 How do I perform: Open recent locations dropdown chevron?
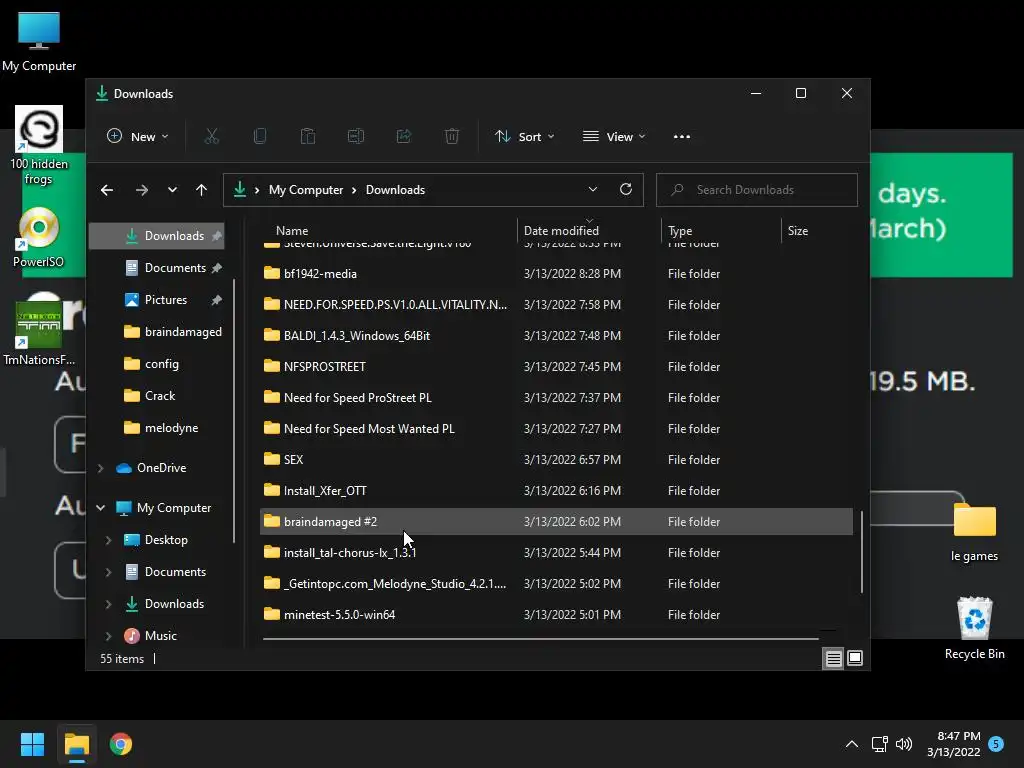point(172,190)
